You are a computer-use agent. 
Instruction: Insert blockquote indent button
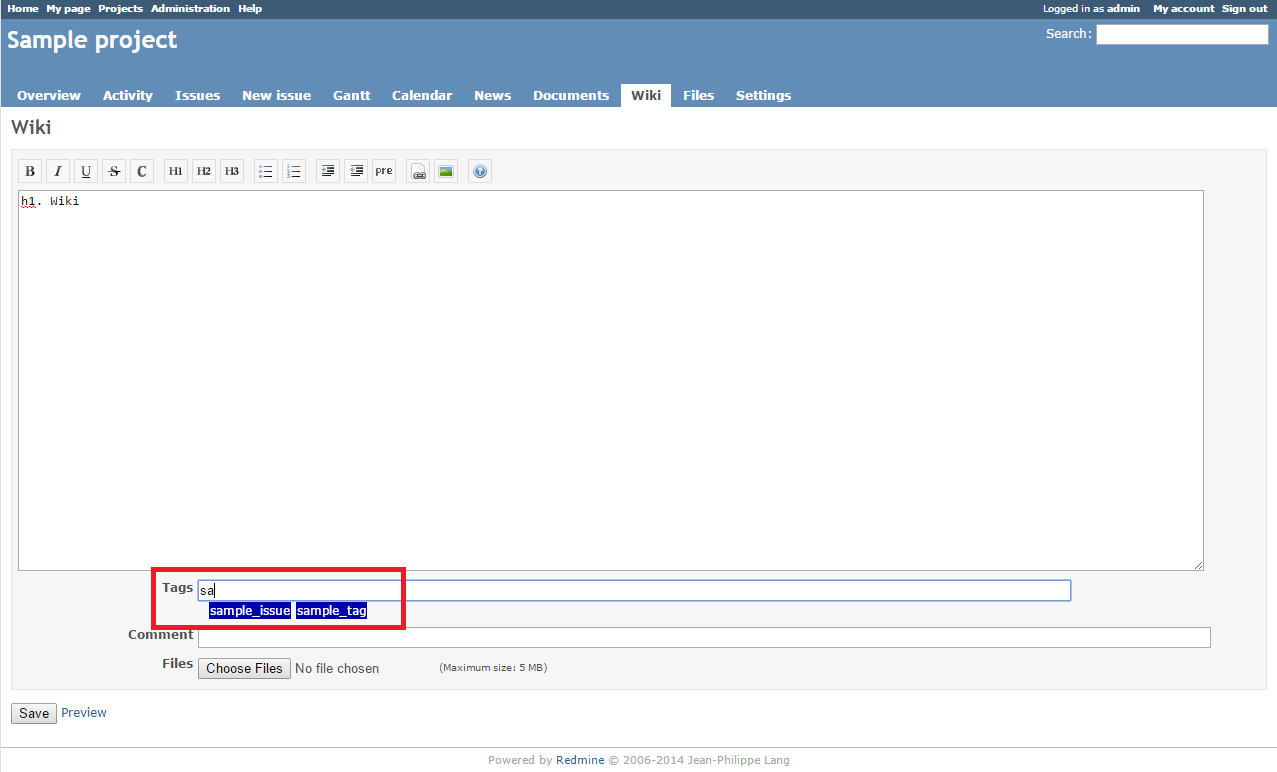click(328, 171)
